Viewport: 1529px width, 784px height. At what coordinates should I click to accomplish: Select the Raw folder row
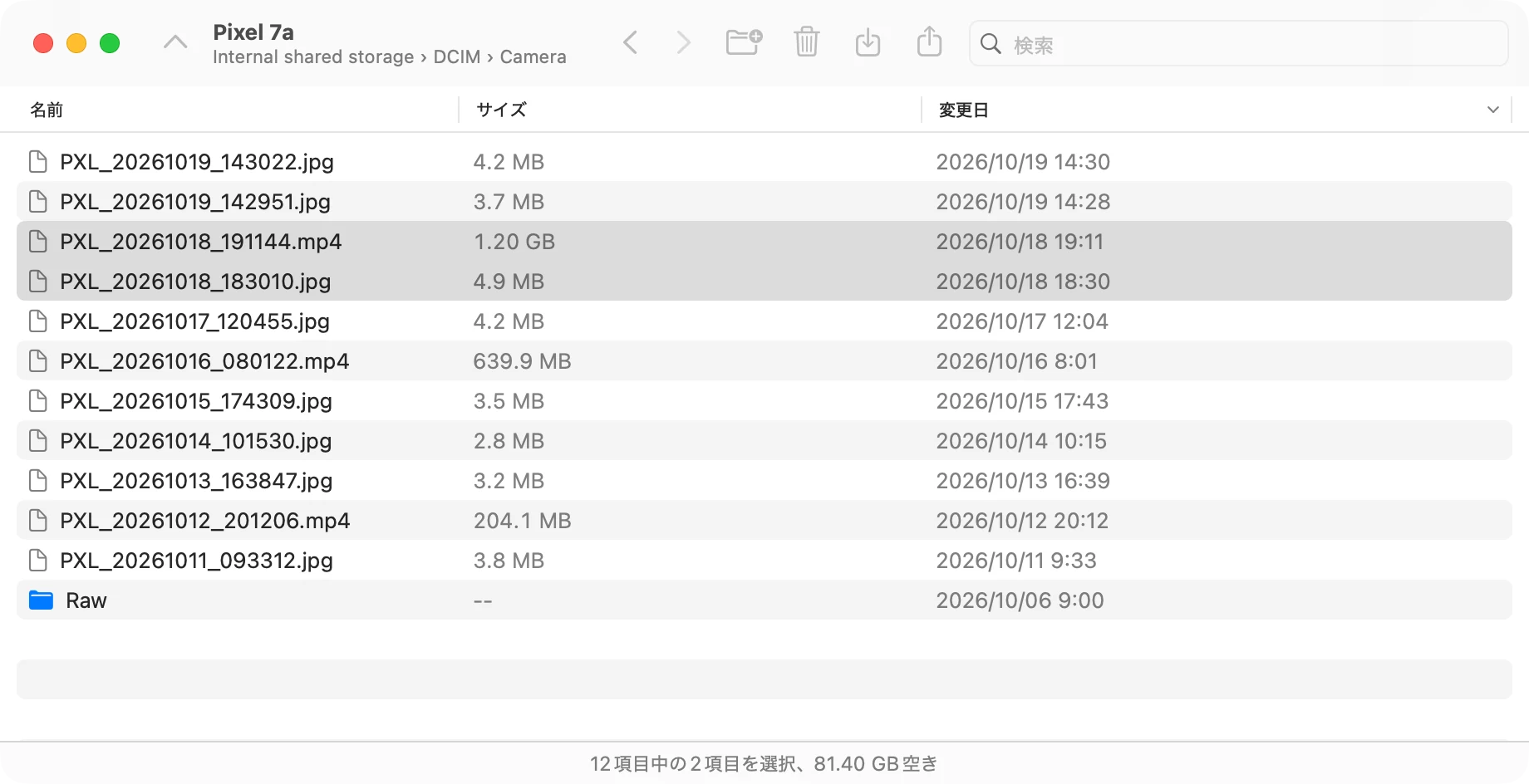pos(764,600)
